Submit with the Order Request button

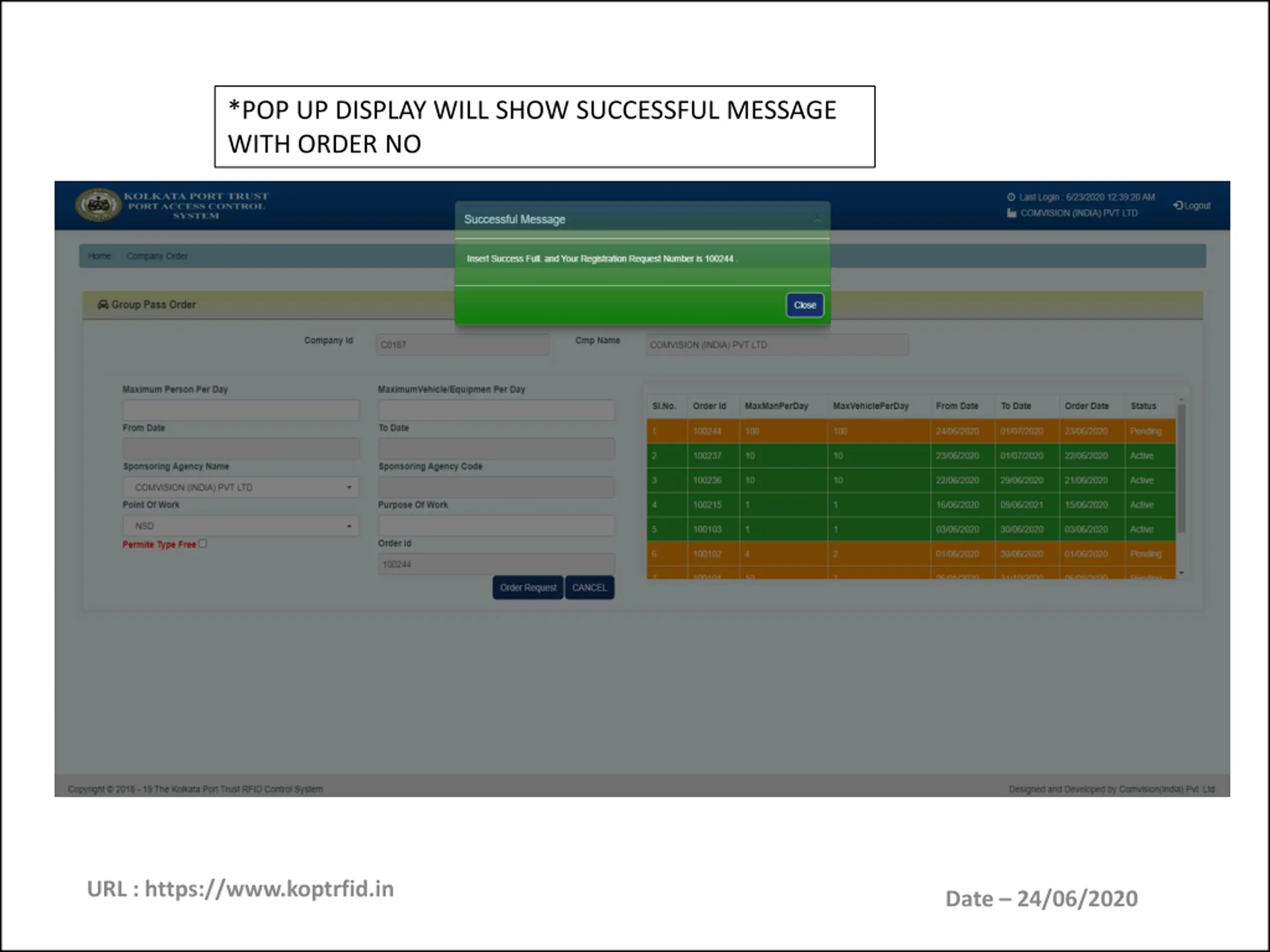tap(528, 588)
